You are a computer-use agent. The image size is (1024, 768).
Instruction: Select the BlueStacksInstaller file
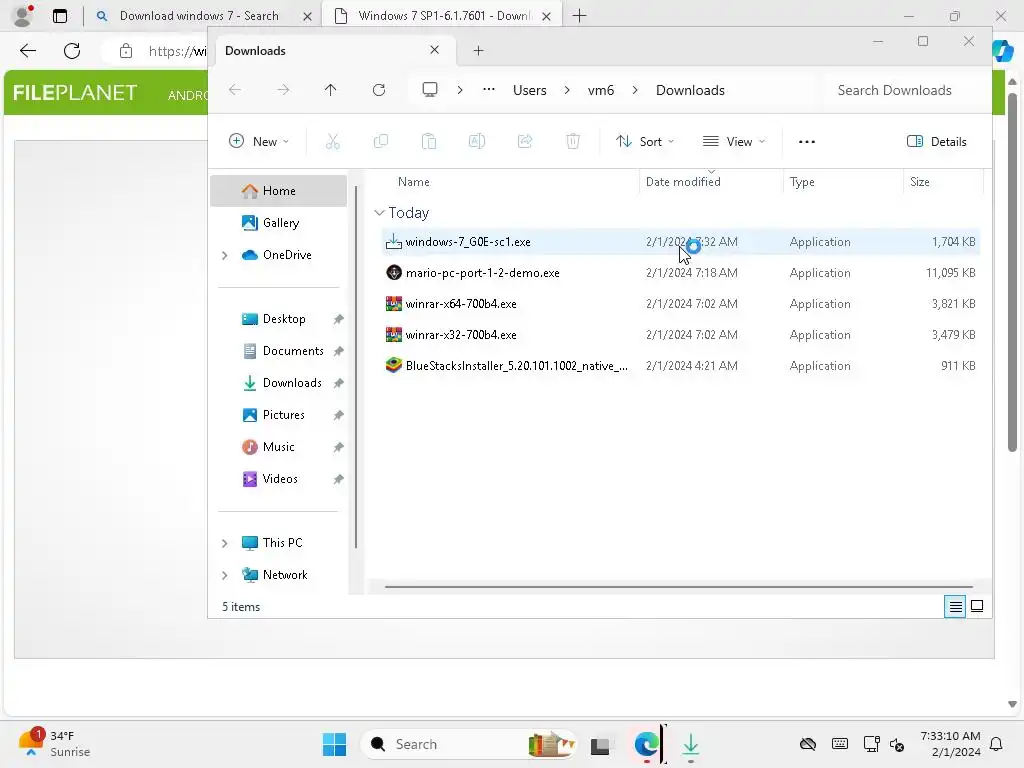(x=680, y=366)
